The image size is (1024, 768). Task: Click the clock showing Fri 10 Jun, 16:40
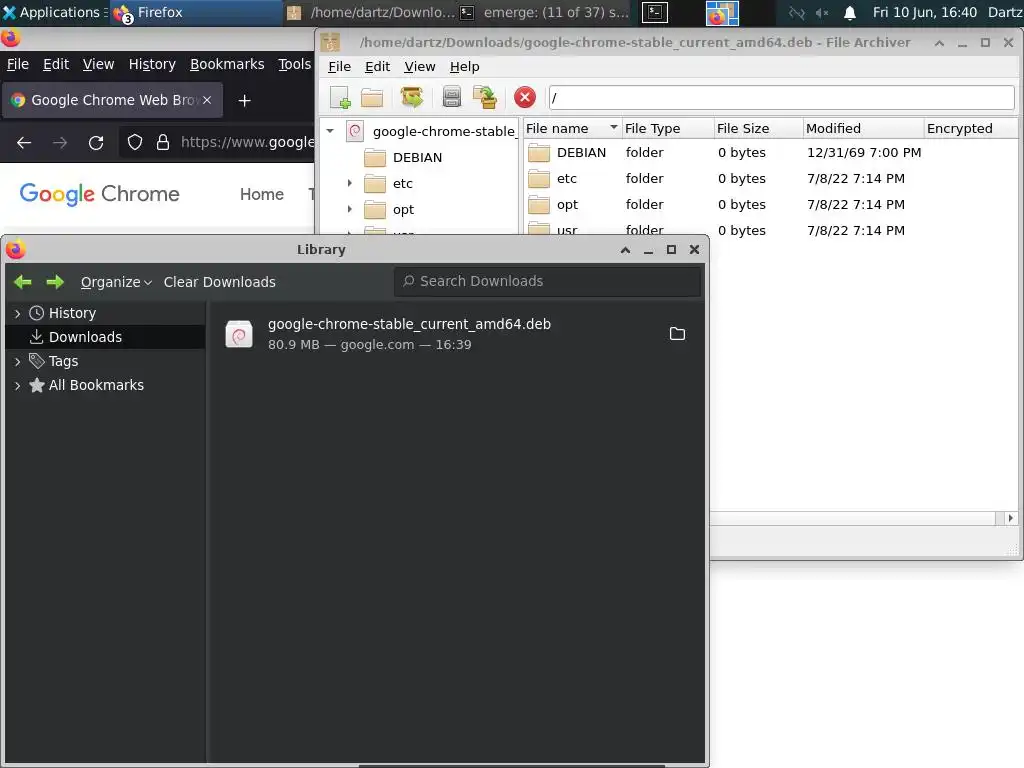(925, 12)
